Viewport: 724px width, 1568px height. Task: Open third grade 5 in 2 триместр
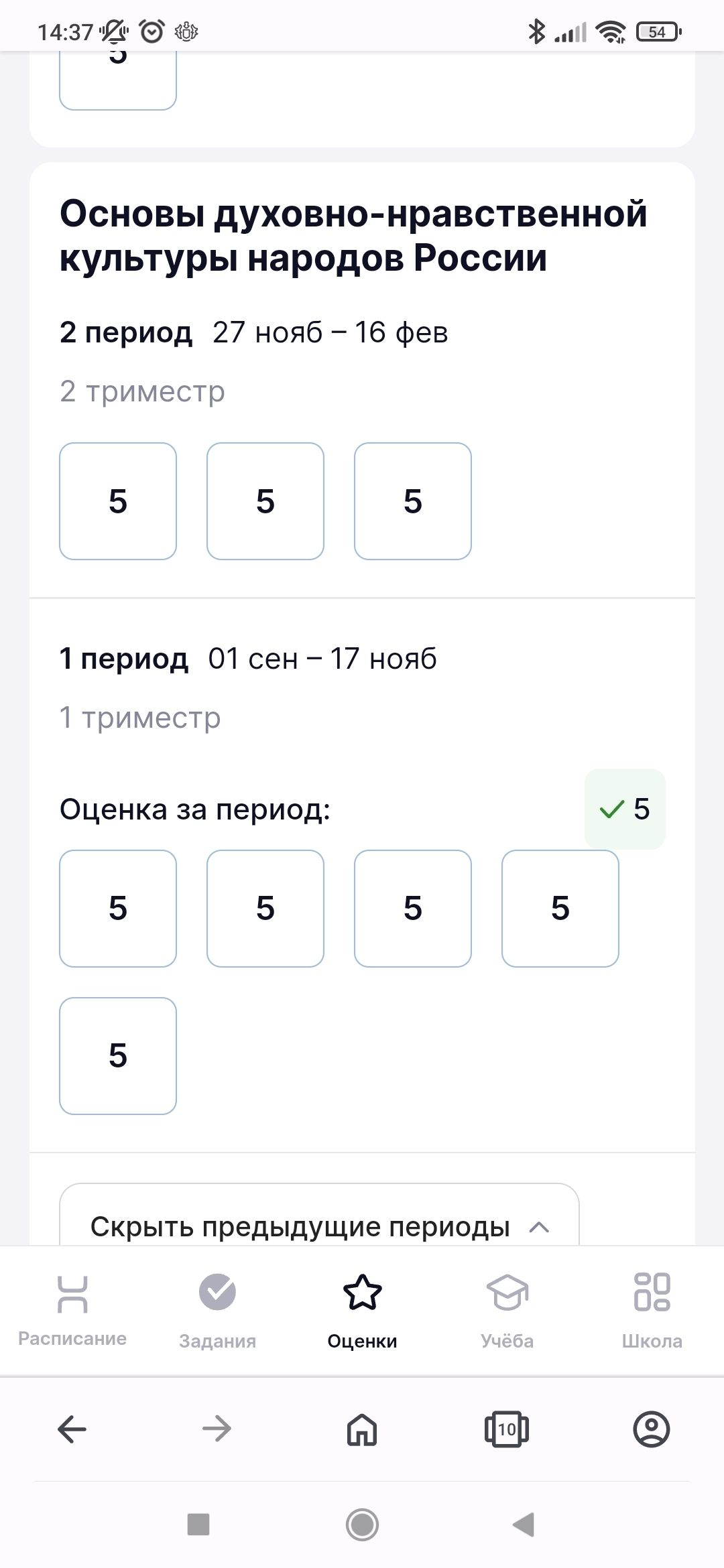point(413,501)
